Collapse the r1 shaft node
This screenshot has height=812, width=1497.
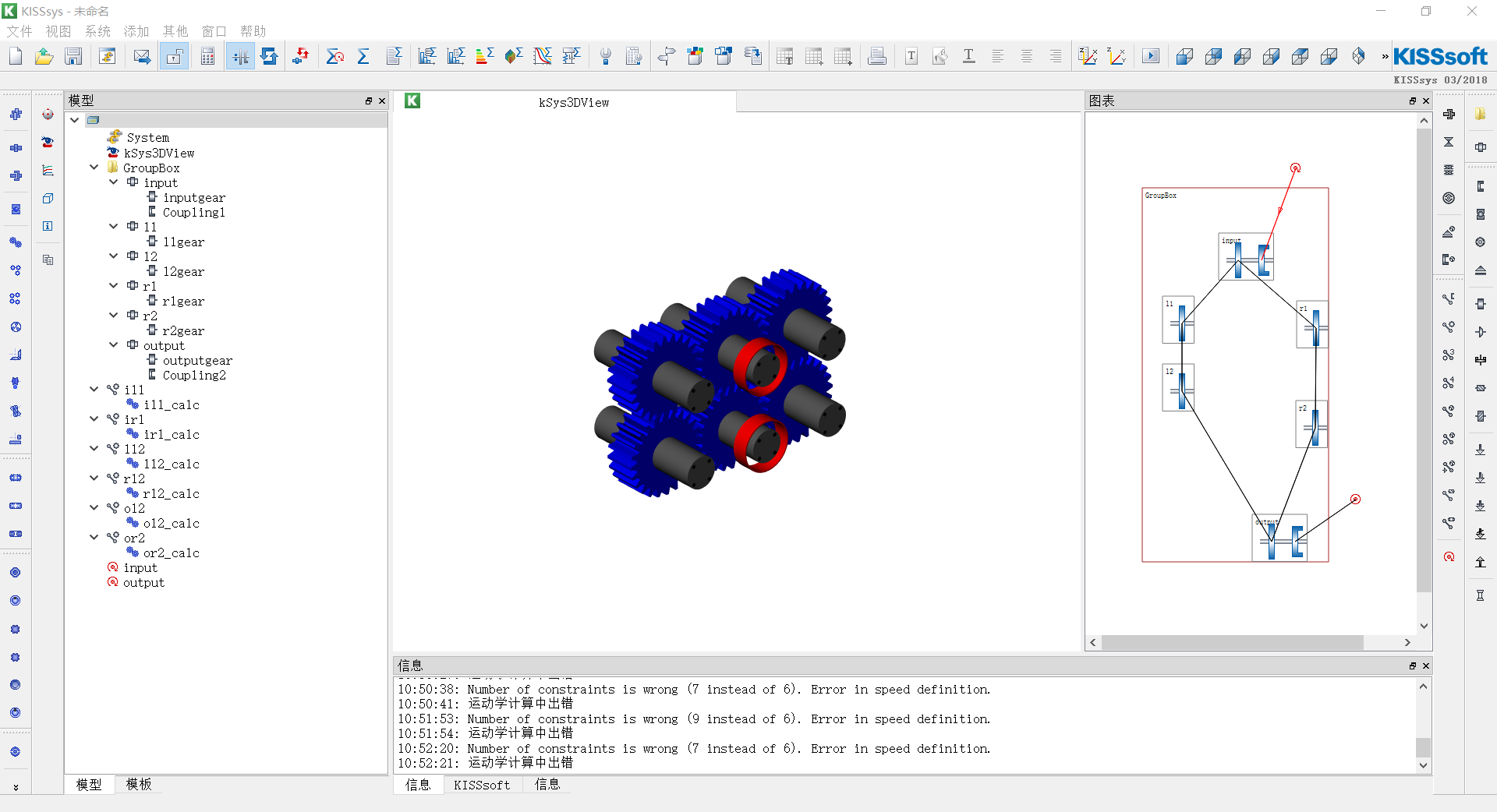pyautogui.click(x=114, y=286)
